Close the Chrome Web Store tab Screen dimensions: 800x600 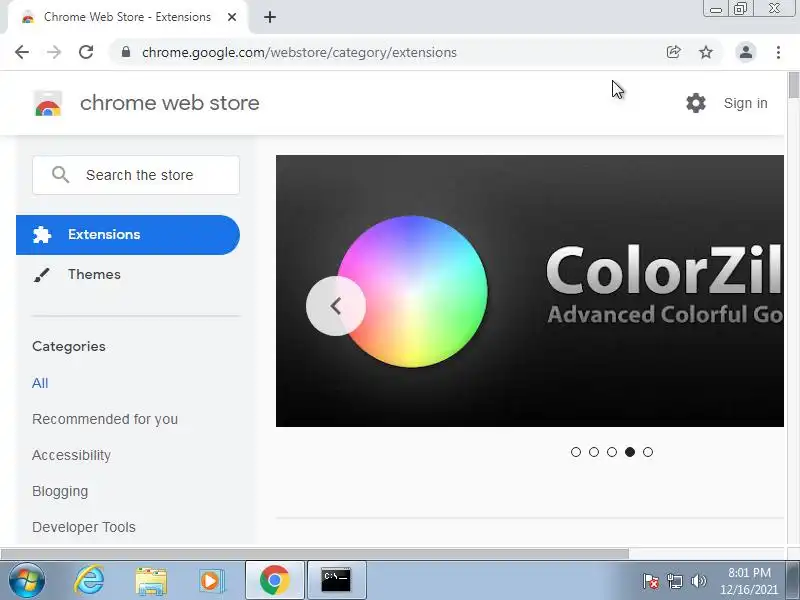click(232, 17)
